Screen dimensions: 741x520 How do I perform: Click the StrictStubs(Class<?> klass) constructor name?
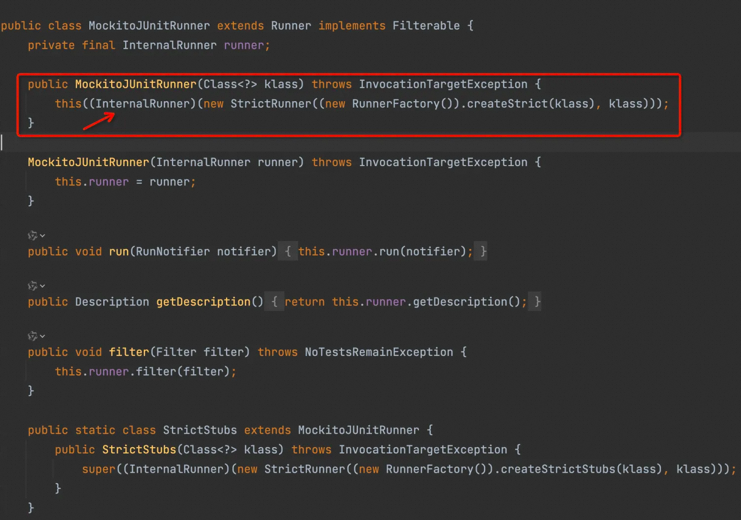[x=139, y=450]
